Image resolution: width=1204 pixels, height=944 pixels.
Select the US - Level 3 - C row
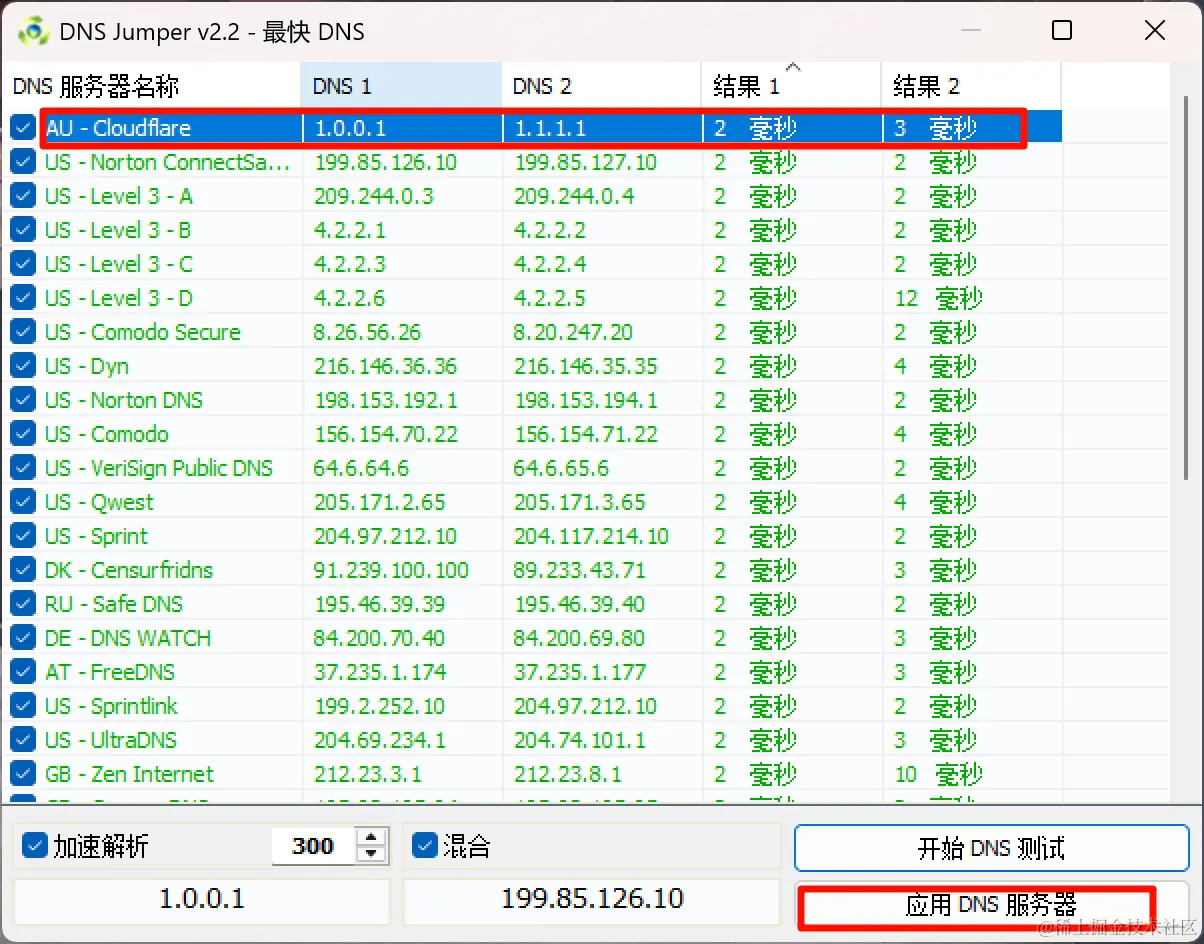click(586, 264)
